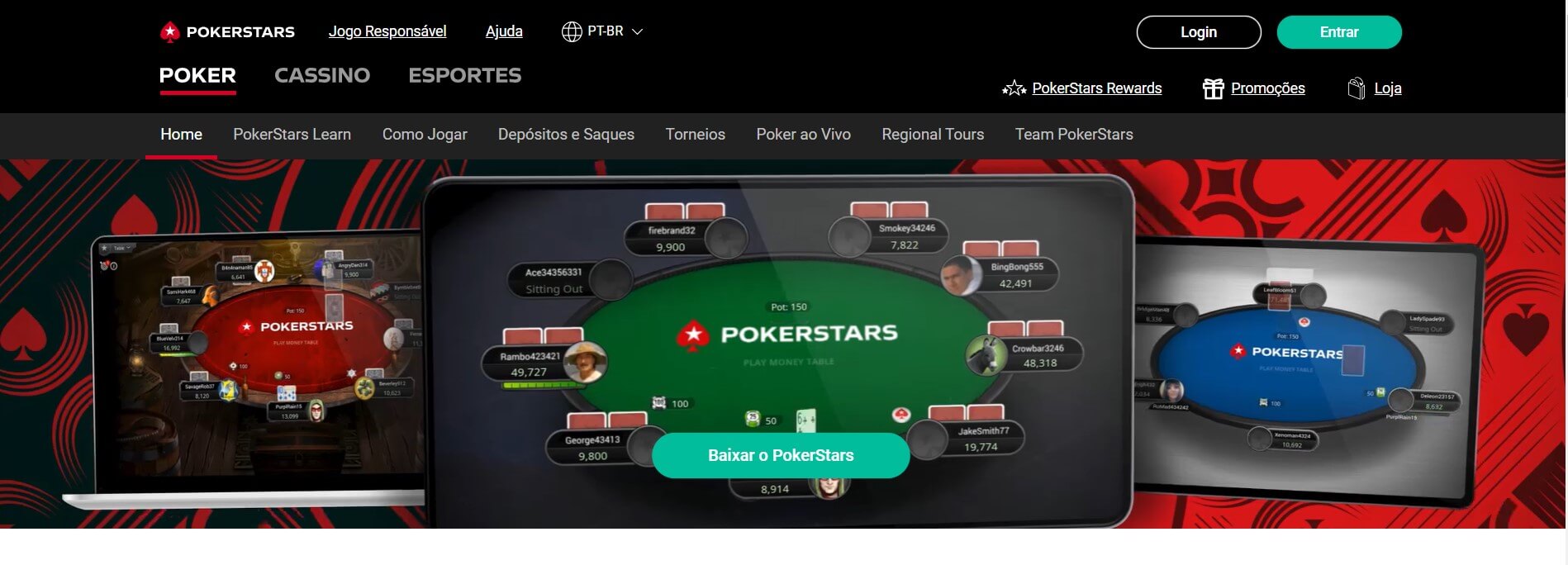The image size is (1568, 565).
Task: Expand the PT-BR language dropdown chevron
Action: [x=637, y=31]
